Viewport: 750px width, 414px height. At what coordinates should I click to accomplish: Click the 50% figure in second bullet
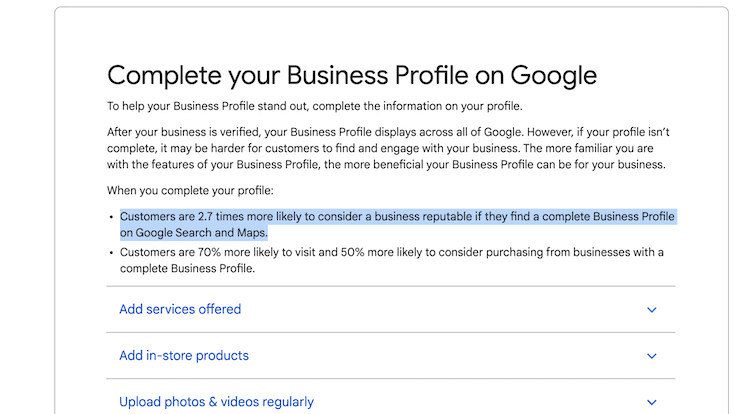point(352,252)
